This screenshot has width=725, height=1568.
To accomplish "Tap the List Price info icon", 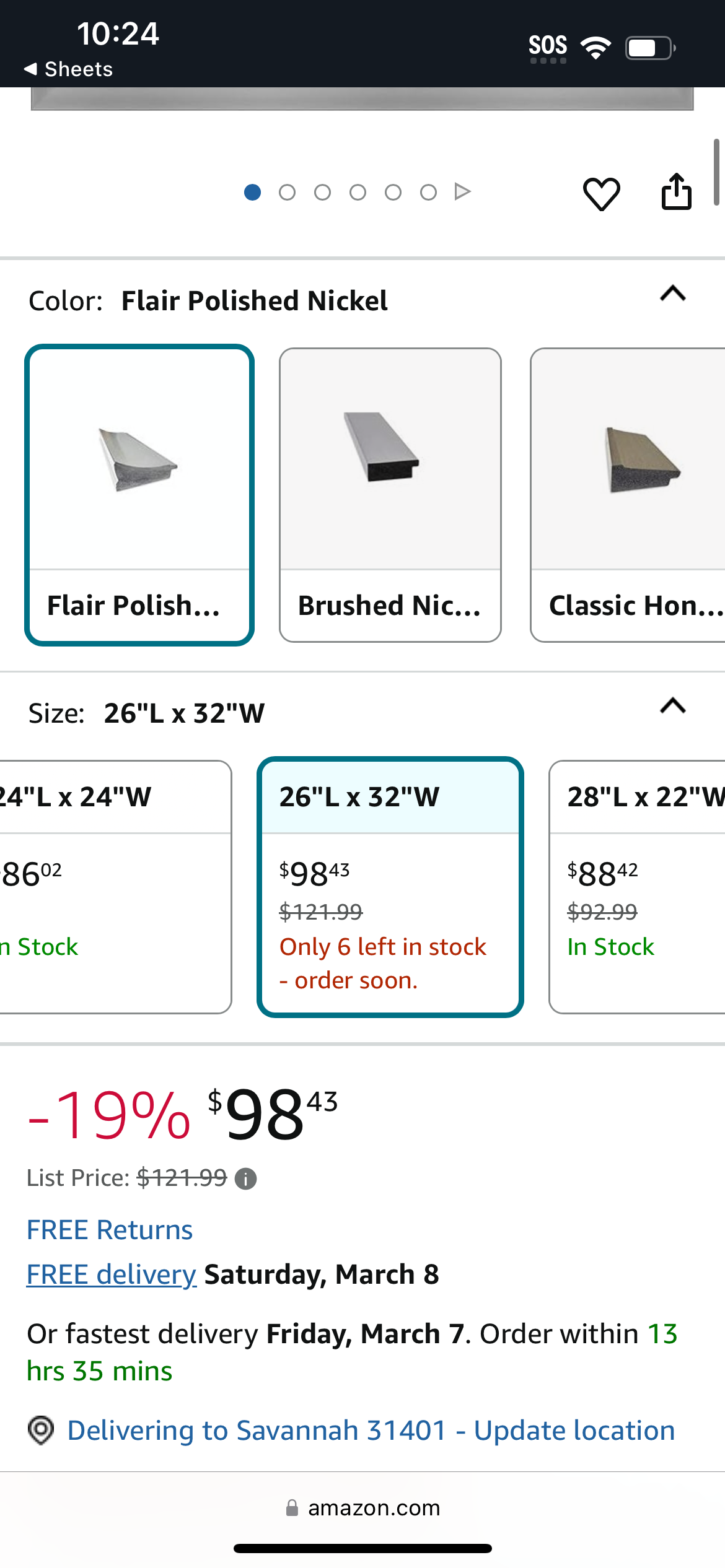I will pyautogui.click(x=245, y=1178).
